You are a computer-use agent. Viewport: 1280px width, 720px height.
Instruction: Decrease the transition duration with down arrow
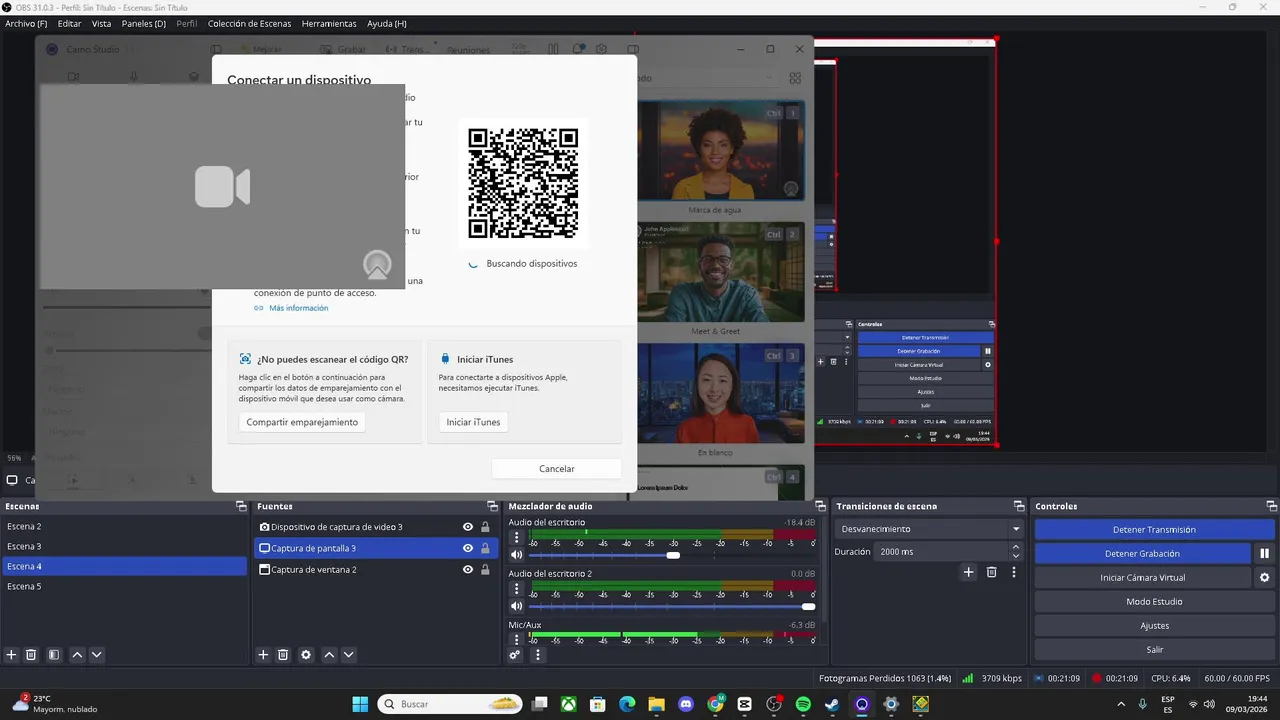tap(1016, 556)
